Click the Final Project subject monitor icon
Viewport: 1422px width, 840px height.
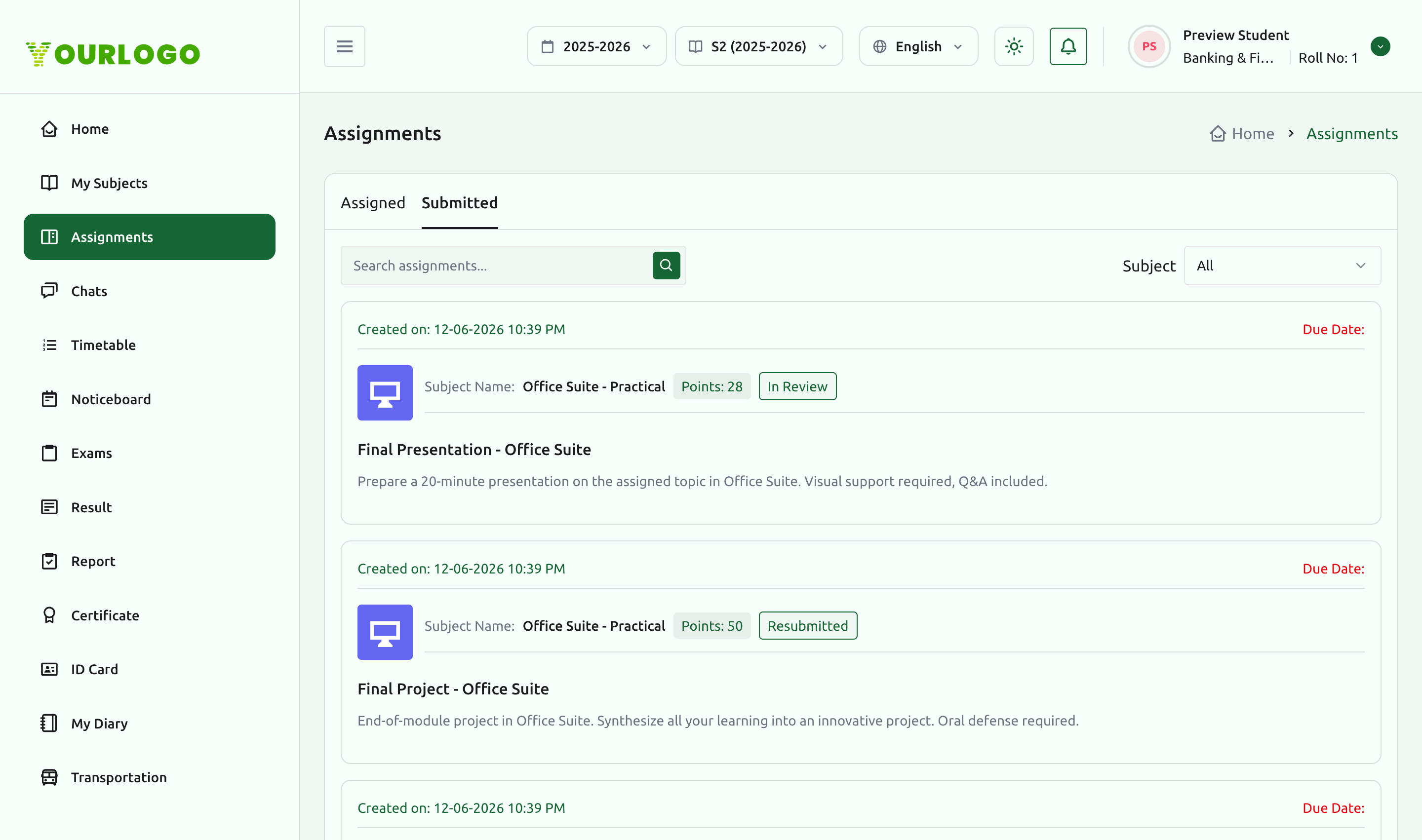pyautogui.click(x=385, y=632)
